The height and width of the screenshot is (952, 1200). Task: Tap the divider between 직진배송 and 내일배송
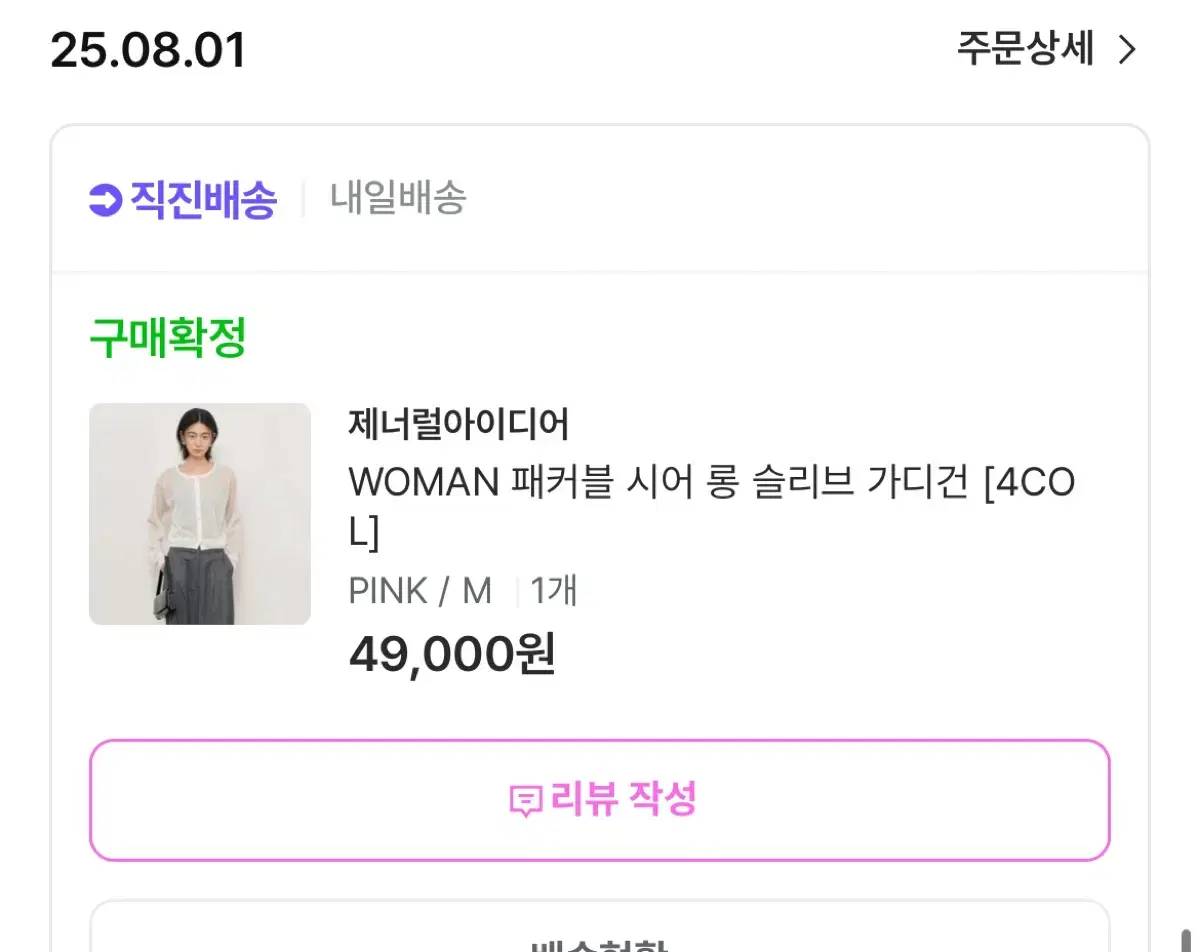click(302, 198)
